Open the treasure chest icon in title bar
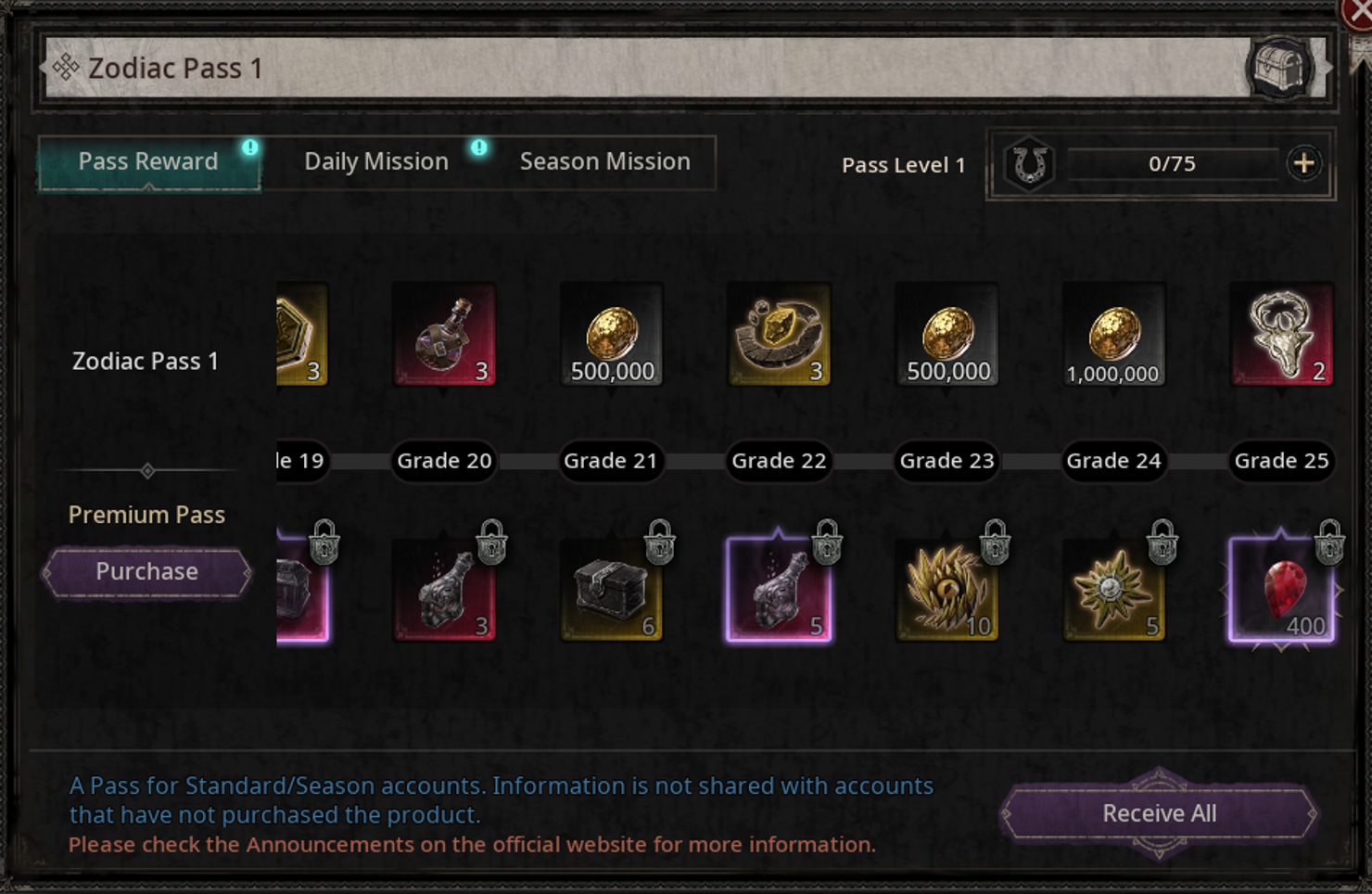The width and height of the screenshot is (1372, 894). click(1279, 67)
